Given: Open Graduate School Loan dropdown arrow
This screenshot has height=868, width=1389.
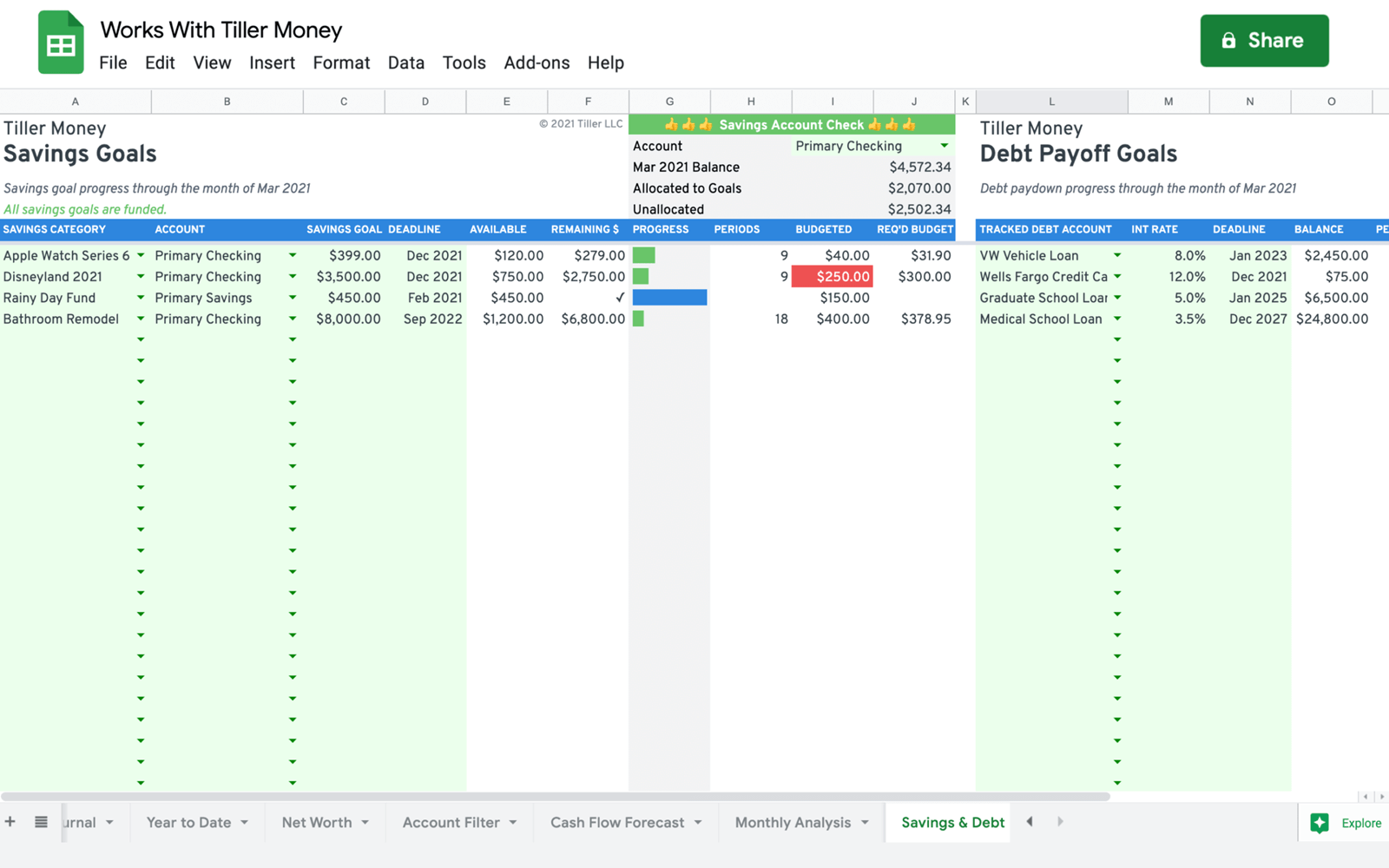Looking at the screenshot, I should pos(1117,298).
